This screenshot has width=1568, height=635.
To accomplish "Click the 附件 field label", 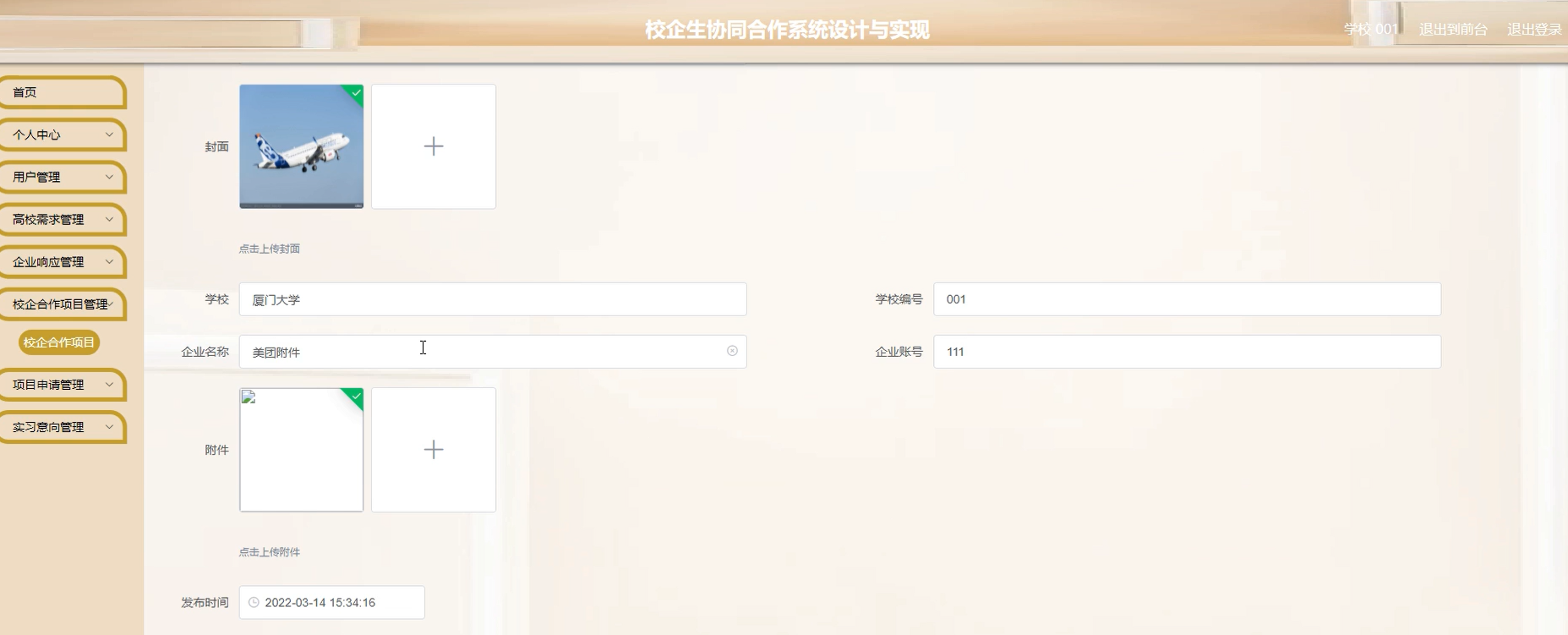I will coord(216,450).
